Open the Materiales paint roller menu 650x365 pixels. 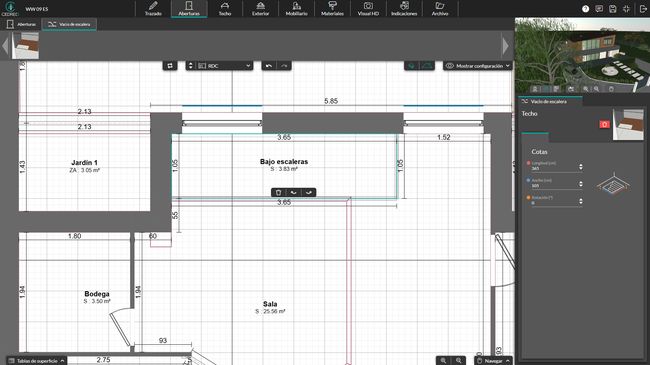332,9
